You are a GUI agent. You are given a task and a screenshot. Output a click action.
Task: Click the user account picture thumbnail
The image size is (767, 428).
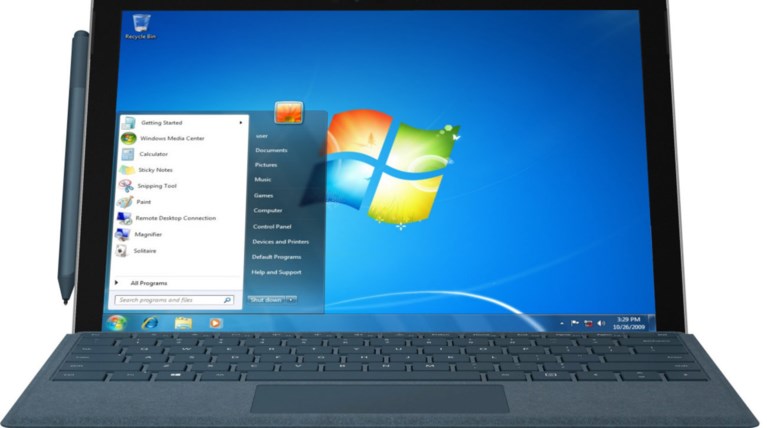(289, 113)
